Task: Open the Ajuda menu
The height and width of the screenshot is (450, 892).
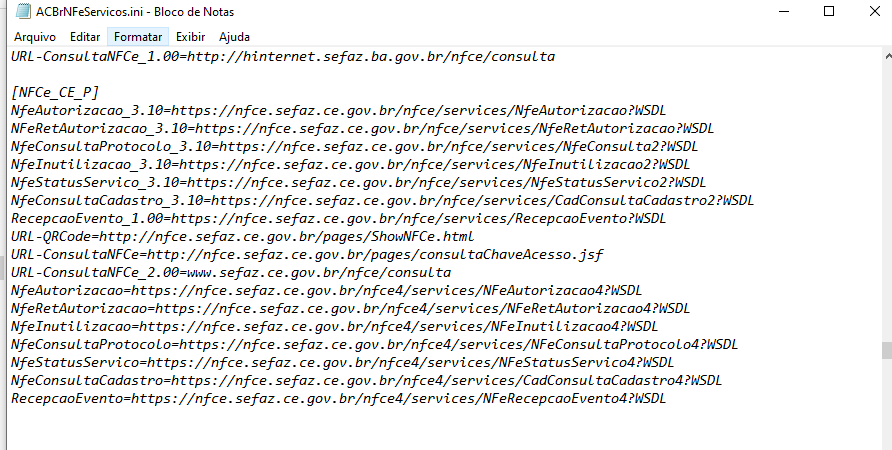Action: pyautogui.click(x=234, y=37)
